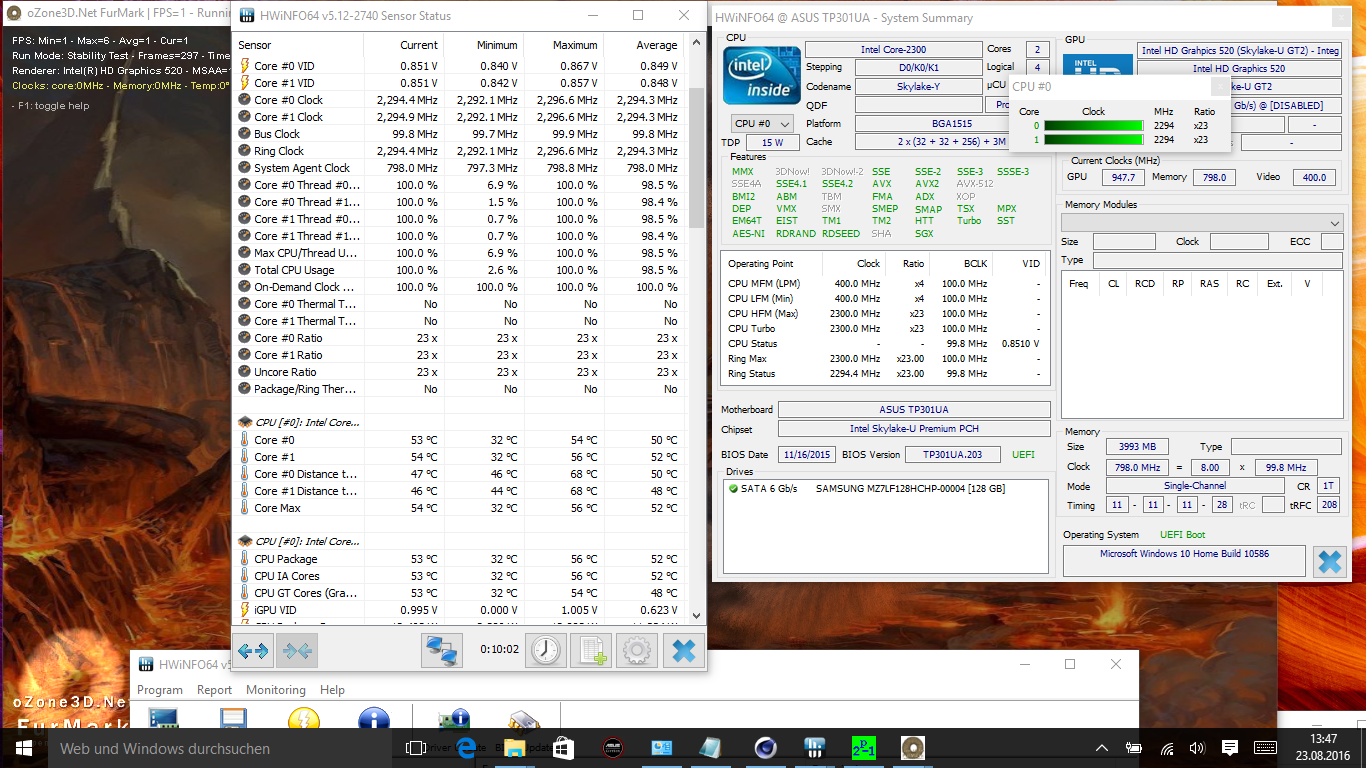Select the CPU IA Cores row
Image resolution: width=1366 pixels, height=768 pixels.
pos(459,576)
